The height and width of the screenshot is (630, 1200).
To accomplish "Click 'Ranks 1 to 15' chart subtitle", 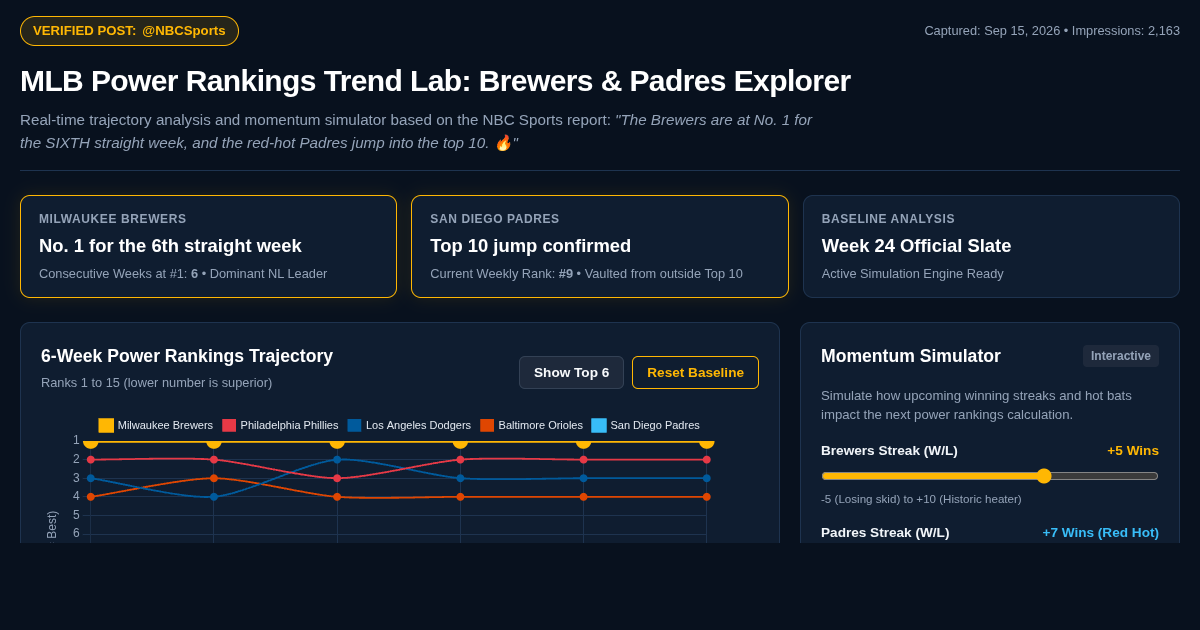I will point(156,383).
